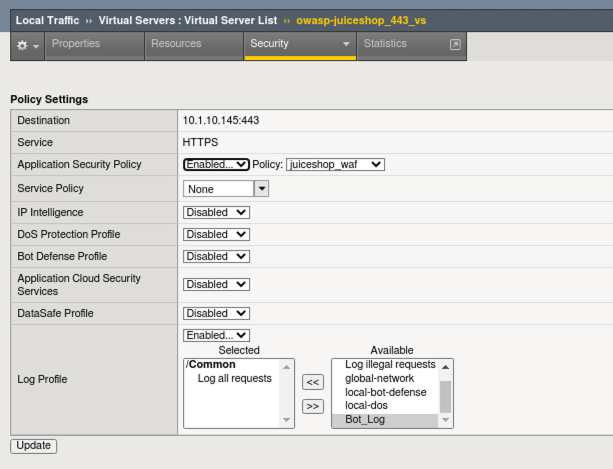The height and width of the screenshot is (469, 613).
Task: Select local-dos in Available list
Action: tap(366, 406)
